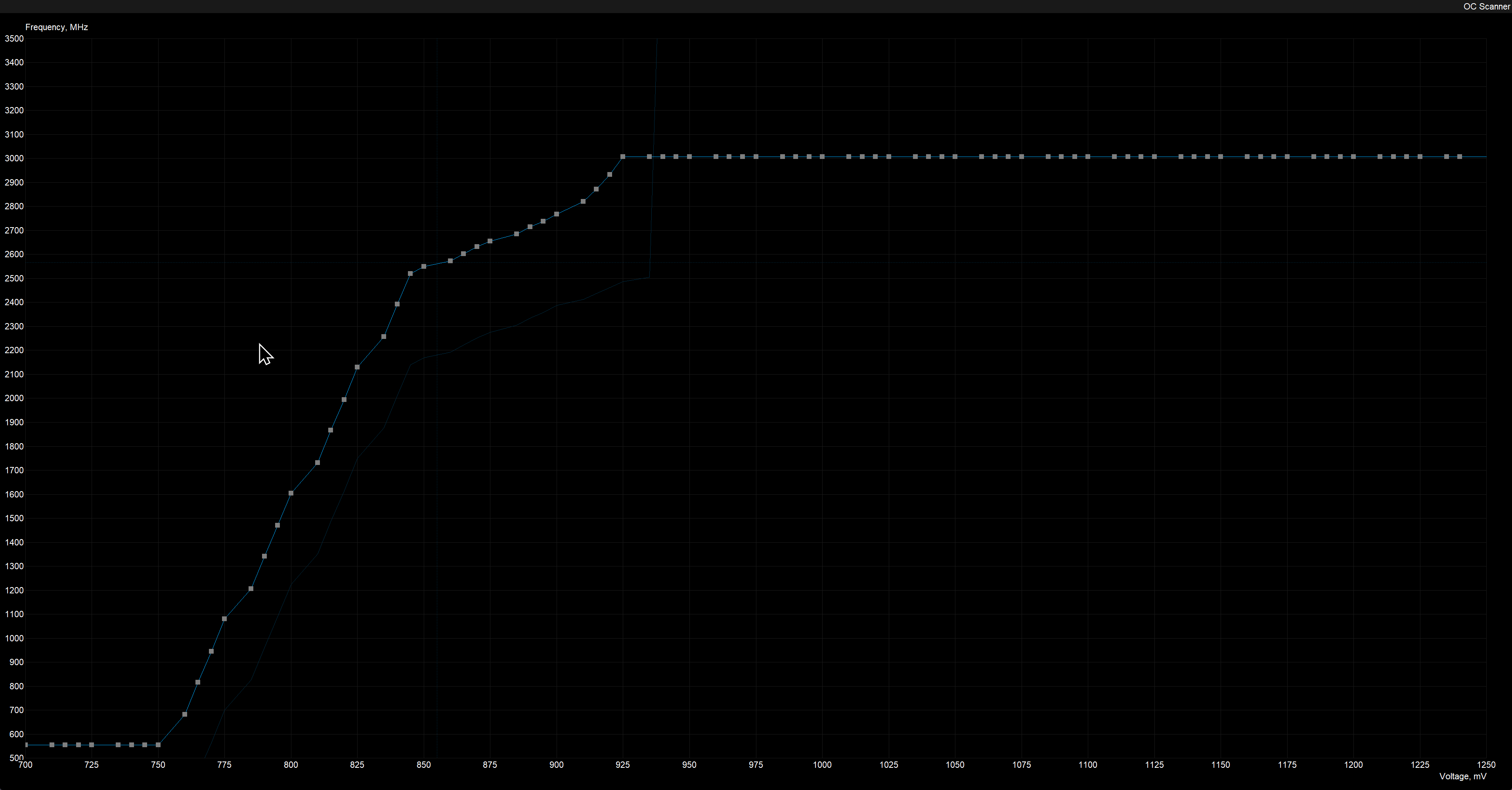The image size is (1512, 790).
Task: Click the 950 mV point on flat line
Action: point(689,157)
